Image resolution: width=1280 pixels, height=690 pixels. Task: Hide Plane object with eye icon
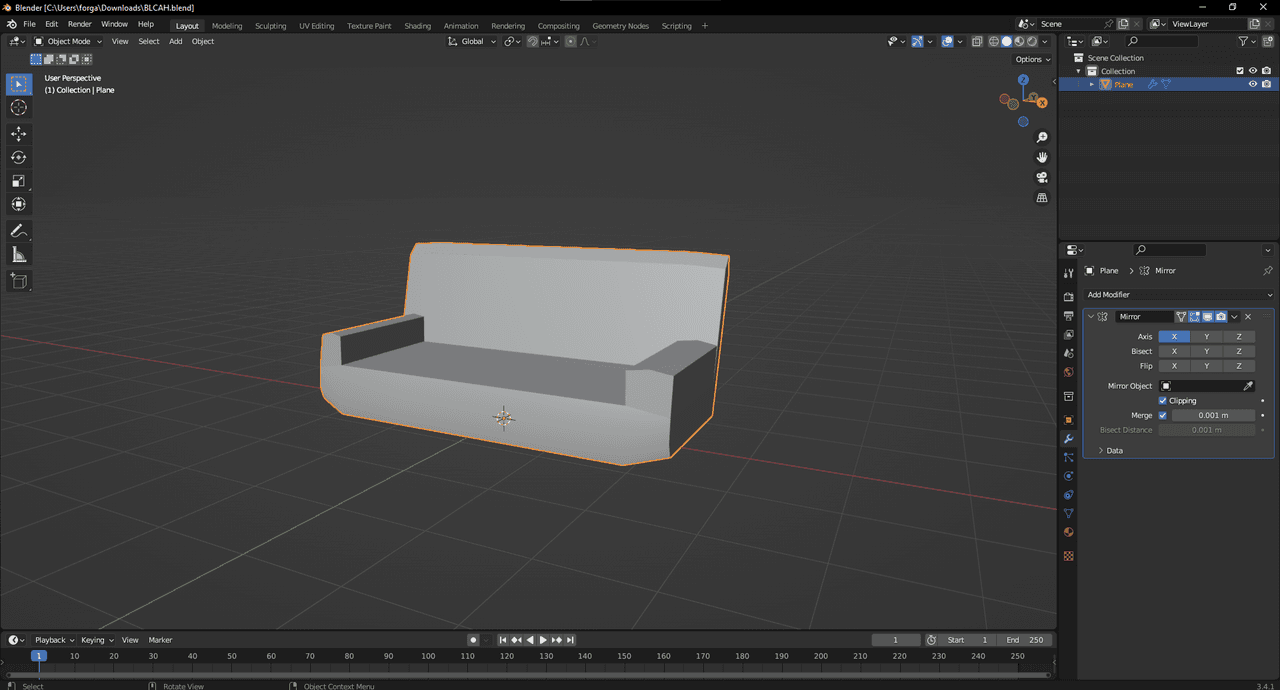[1252, 85]
